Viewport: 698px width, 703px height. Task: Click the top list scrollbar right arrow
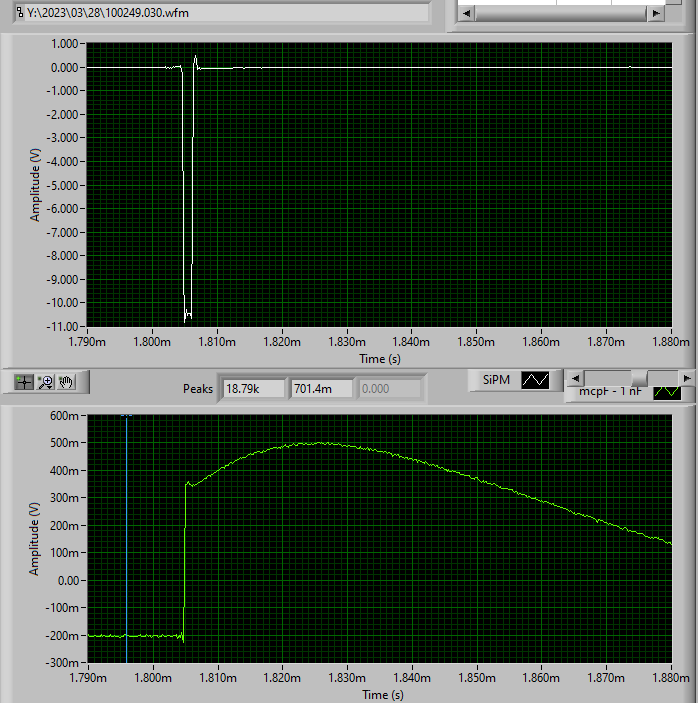click(655, 13)
